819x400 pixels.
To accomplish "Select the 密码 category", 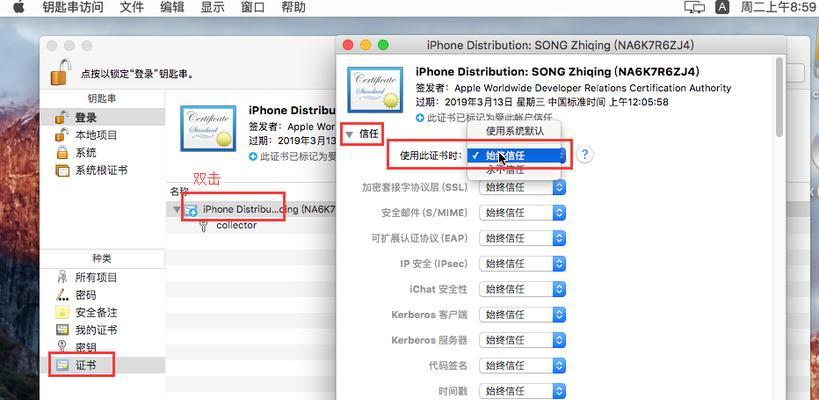I will (102, 295).
